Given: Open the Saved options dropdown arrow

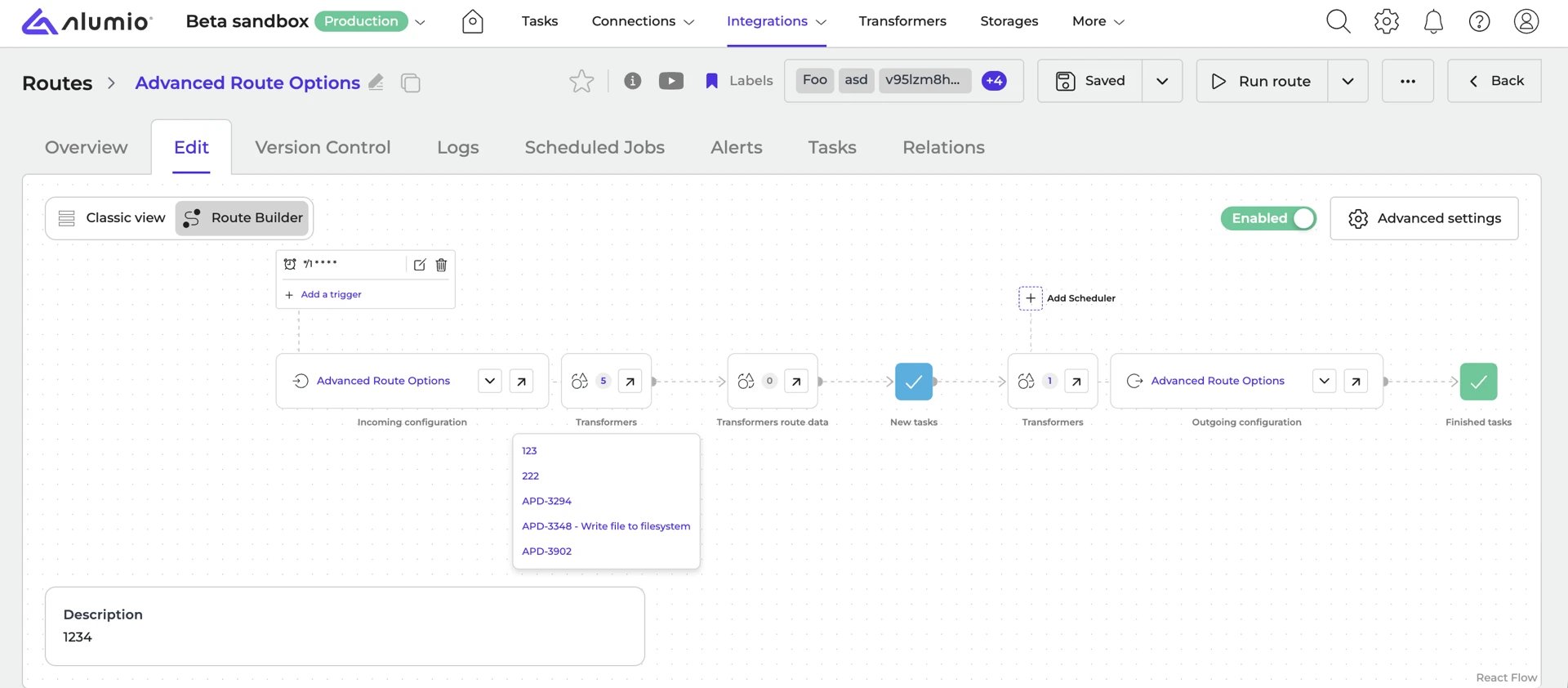Looking at the screenshot, I should point(1162,81).
